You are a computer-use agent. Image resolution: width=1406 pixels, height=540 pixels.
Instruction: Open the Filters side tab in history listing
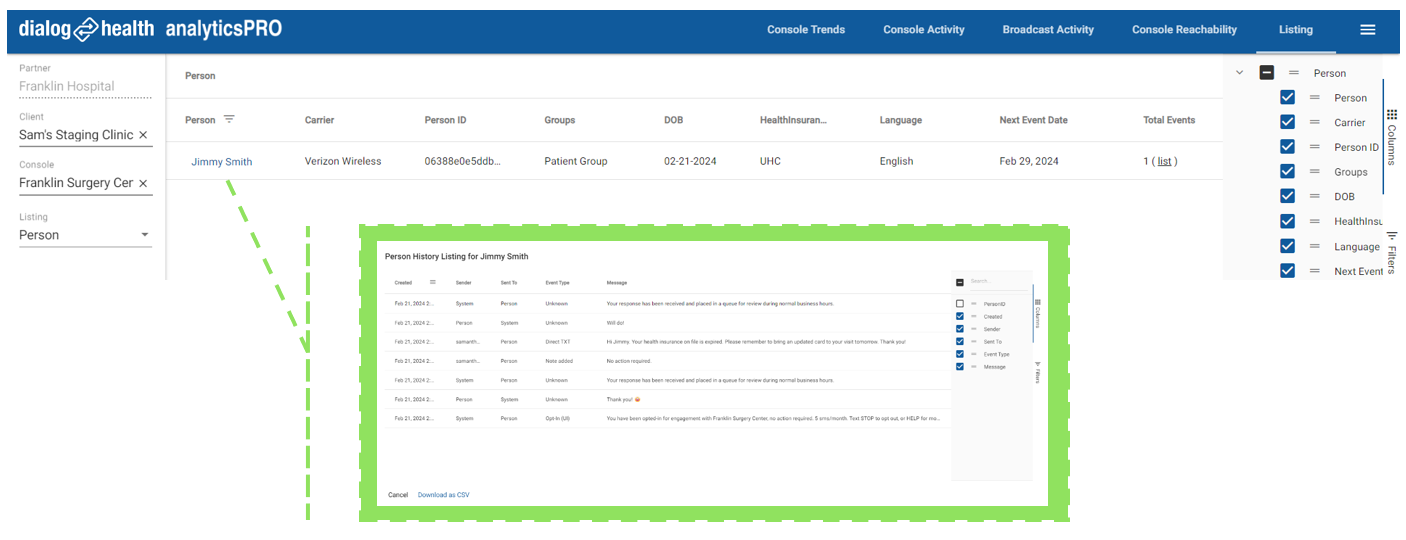click(x=1037, y=374)
